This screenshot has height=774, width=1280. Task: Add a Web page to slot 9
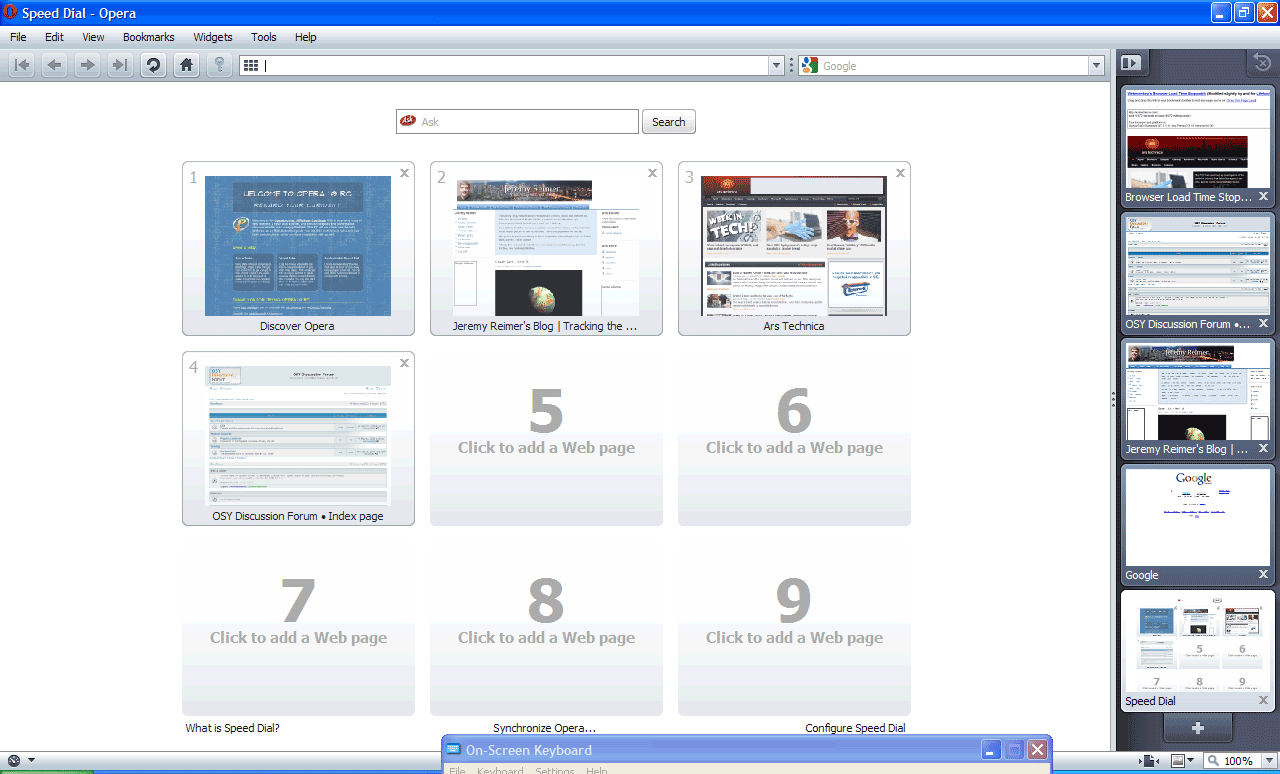[794, 628]
